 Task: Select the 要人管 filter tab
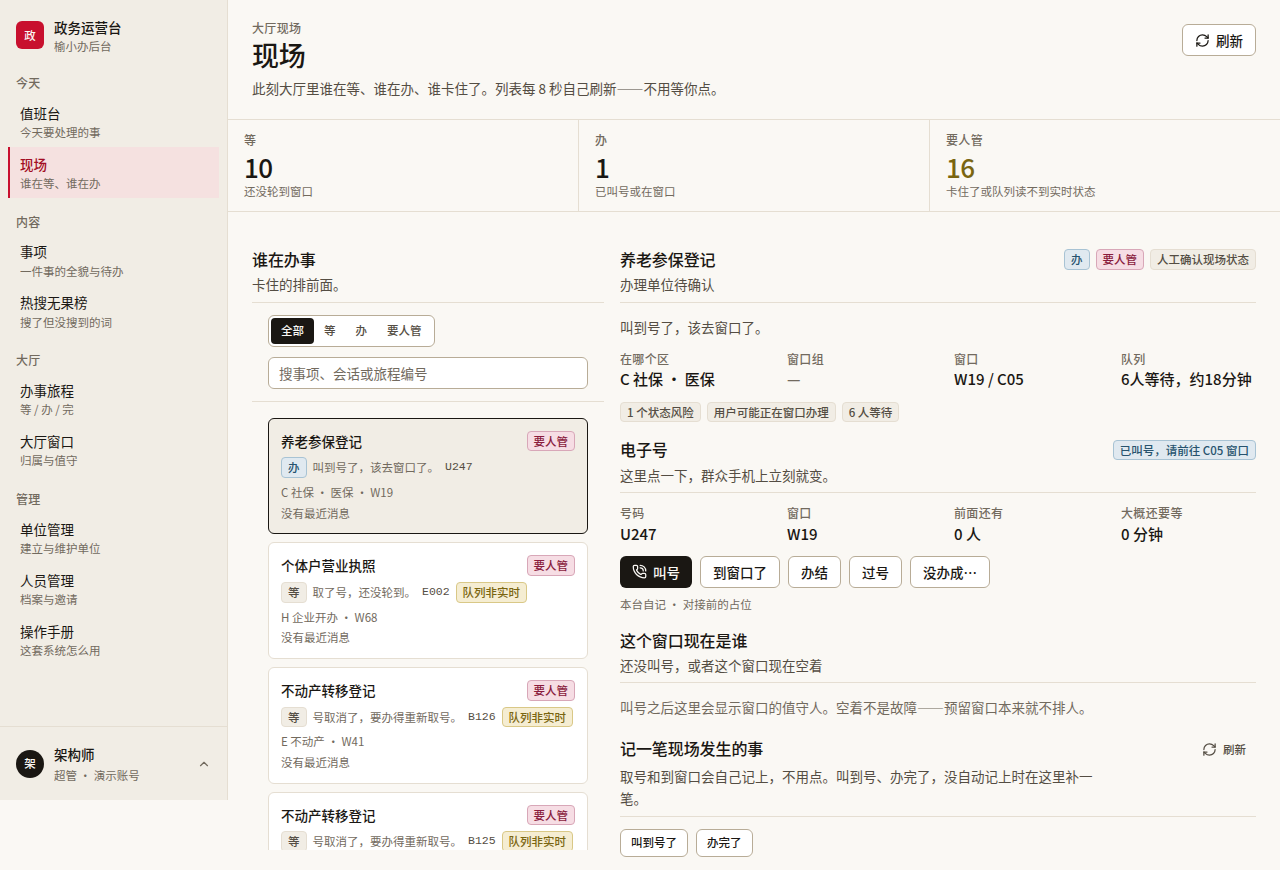(404, 331)
